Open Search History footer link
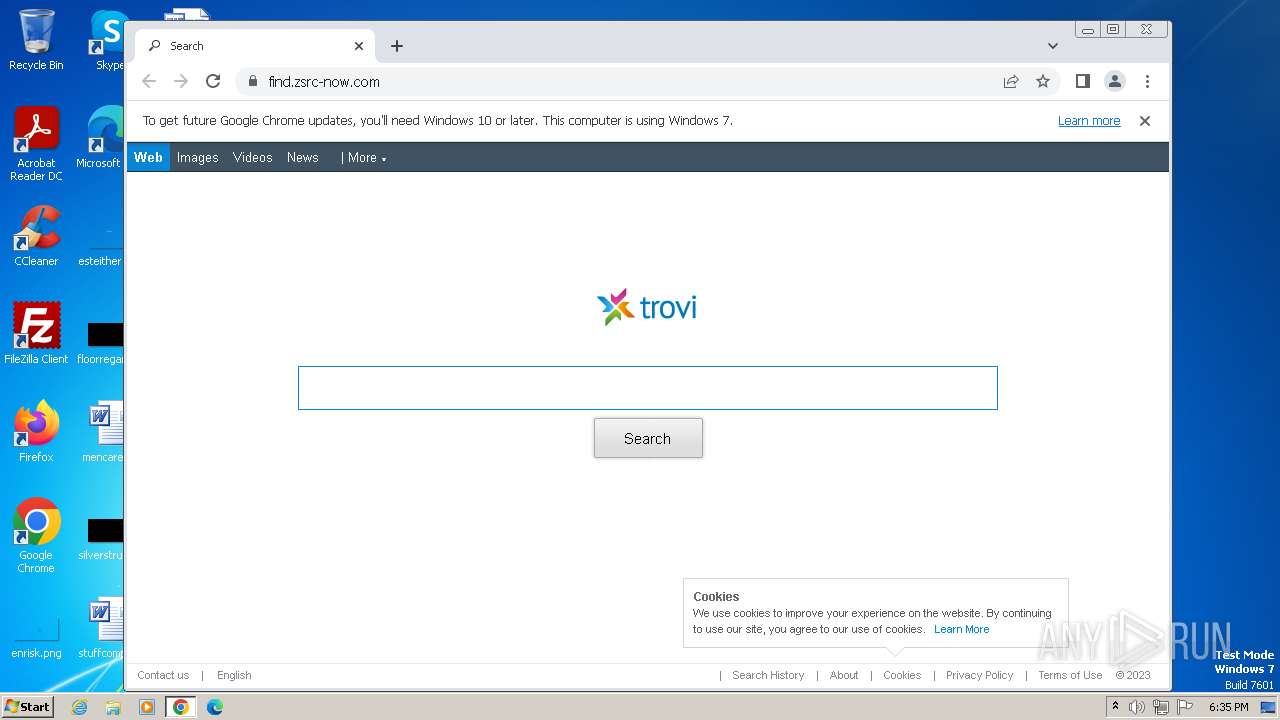This screenshot has height=720, width=1280. coord(768,675)
